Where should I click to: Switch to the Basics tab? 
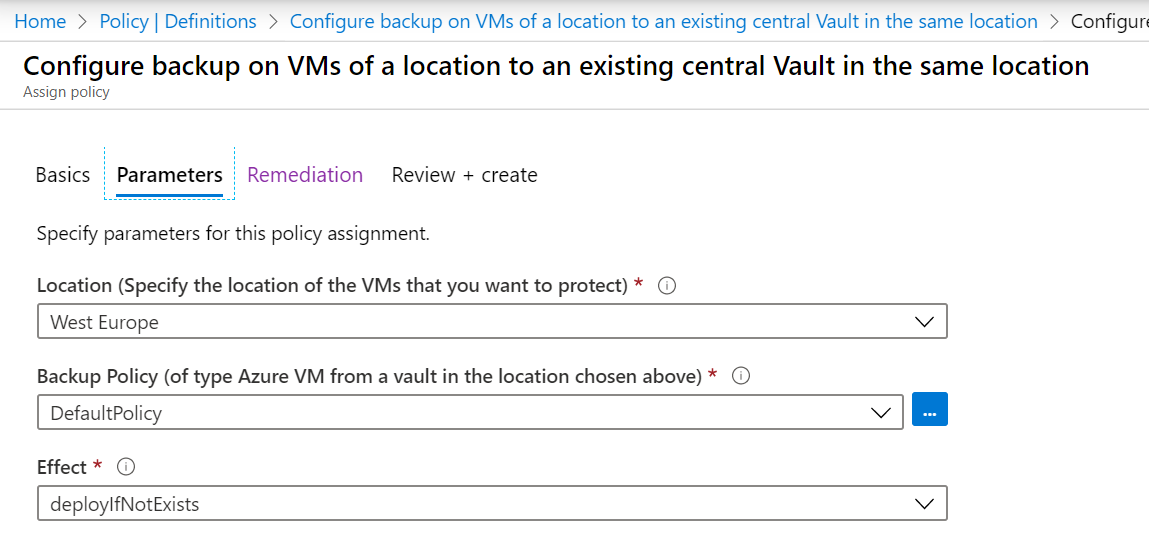[63, 175]
